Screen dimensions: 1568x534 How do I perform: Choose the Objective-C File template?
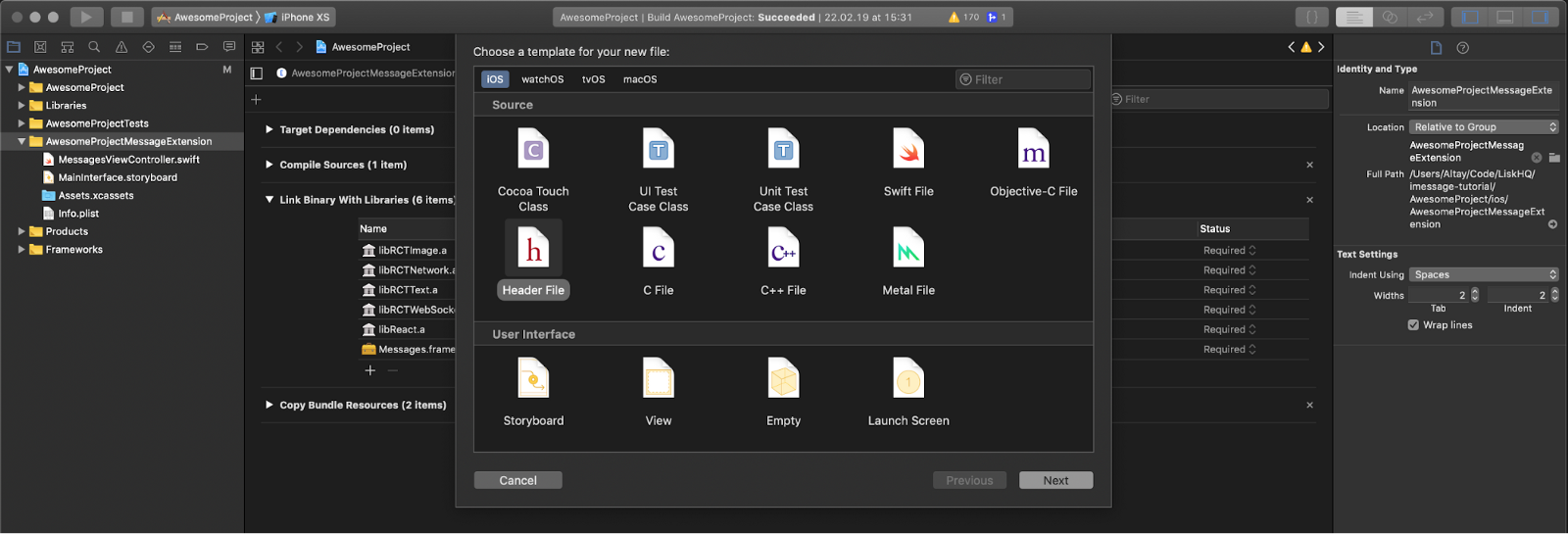tap(1034, 163)
